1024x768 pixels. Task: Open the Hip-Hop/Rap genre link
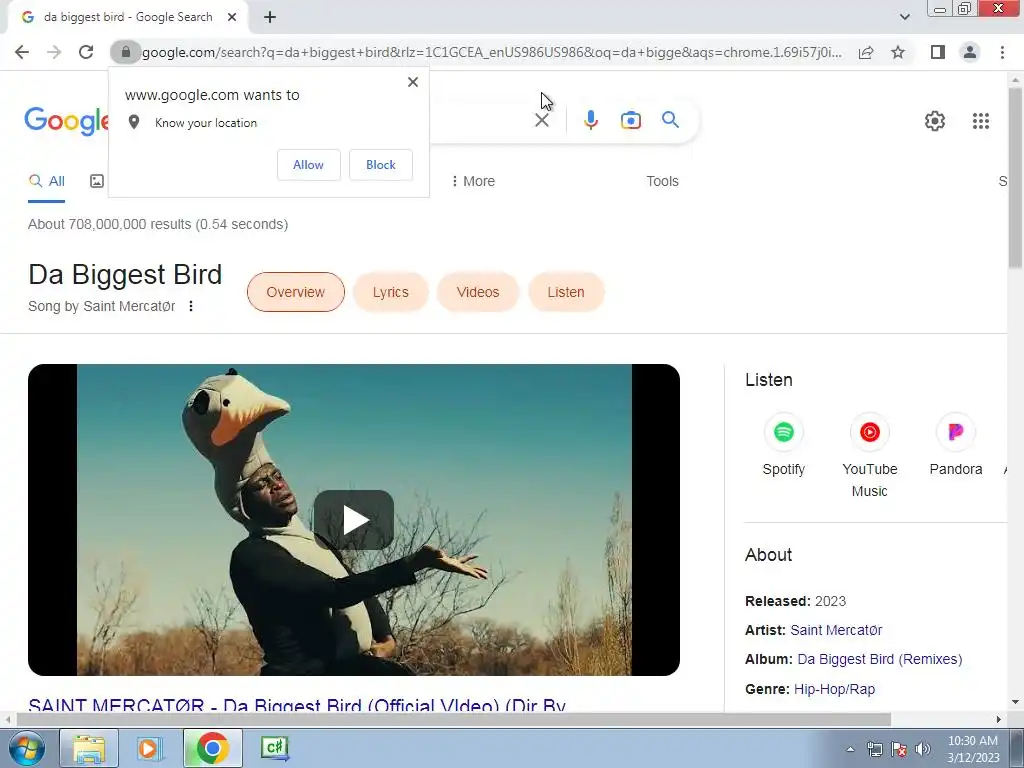pyautogui.click(x=834, y=689)
